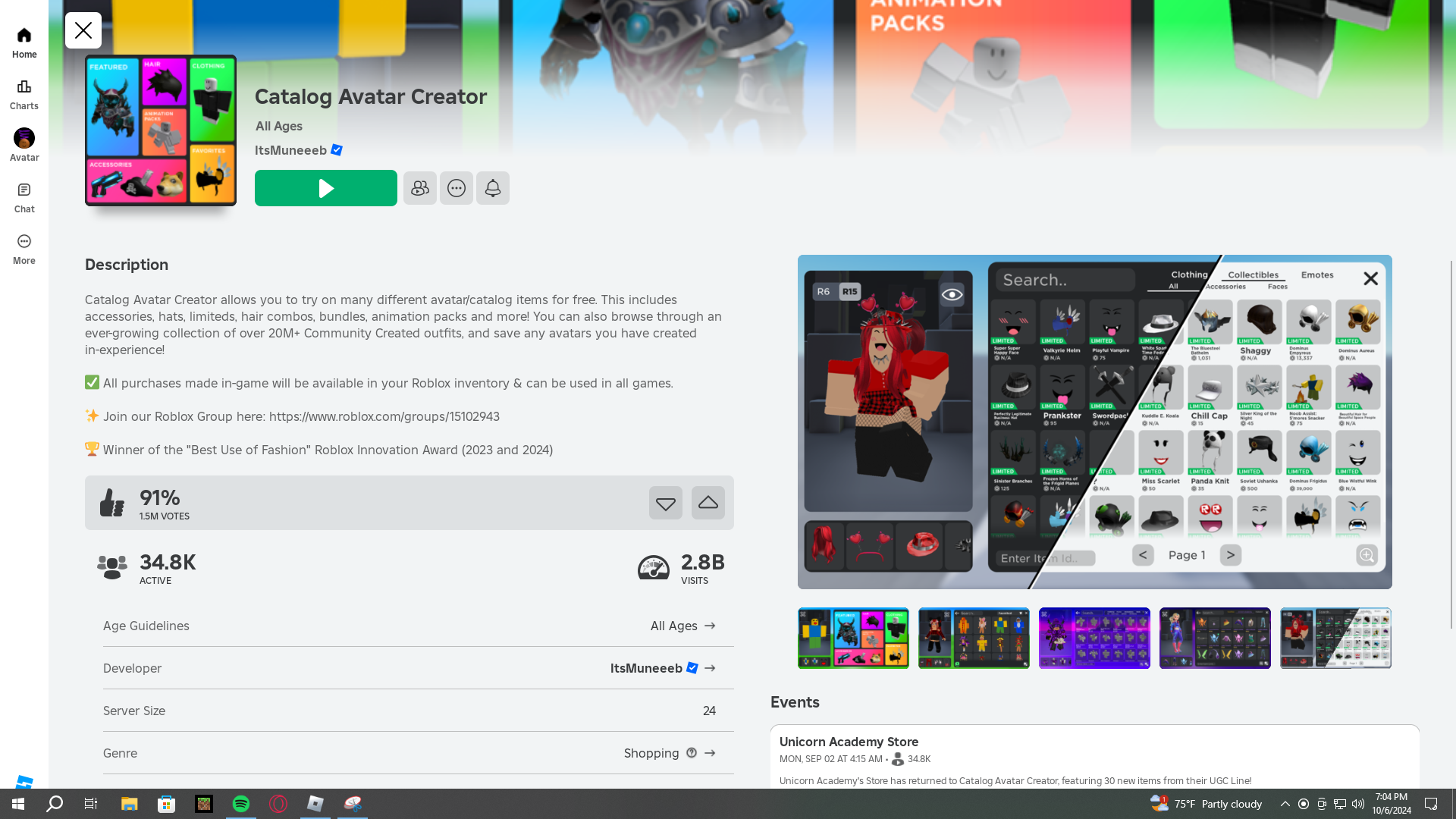Toggle the notification bell for this experience
This screenshot has width=1456, height=819.
coord(492,188)
